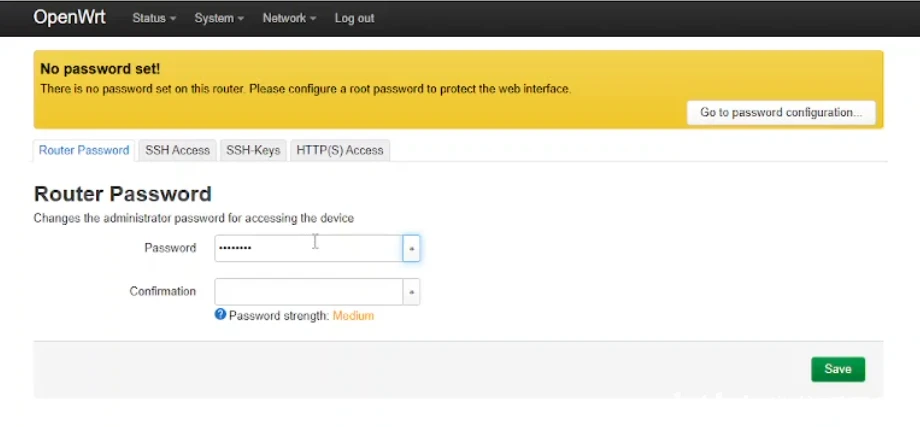This screenshot has width=920, height=427.
Task: Click the 'No password set!' warning heading
Action: tap(99, 69)
